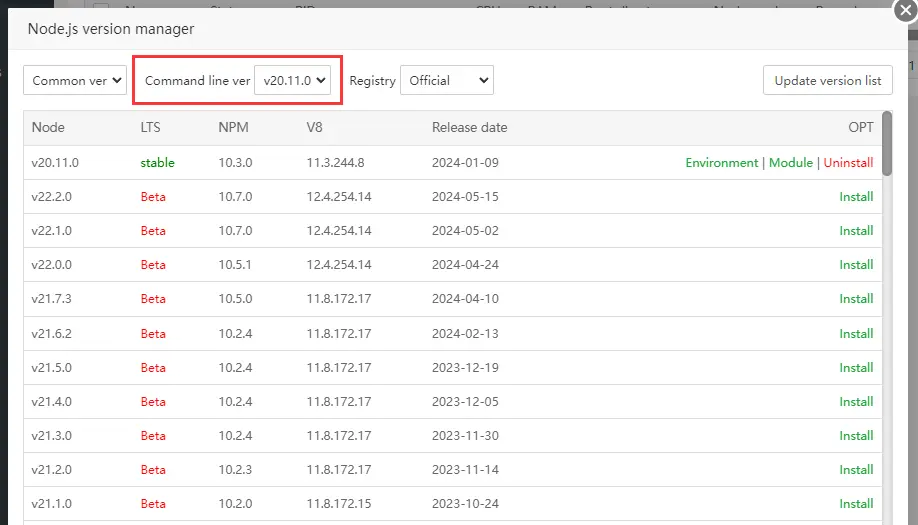
Task: Install Node v21.2.0
Action: (856, 469)
